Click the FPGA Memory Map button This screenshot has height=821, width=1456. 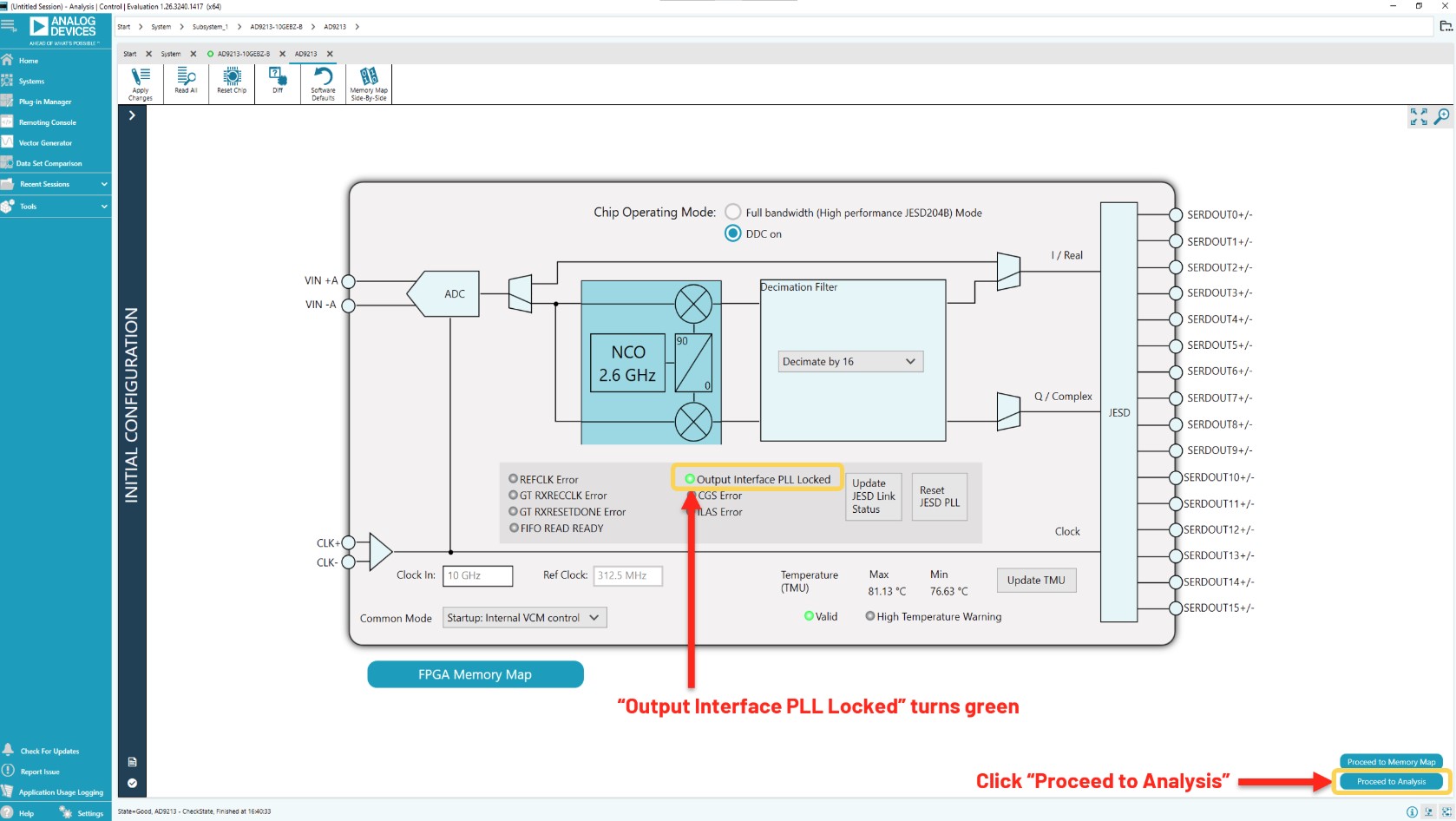point(475,674)
